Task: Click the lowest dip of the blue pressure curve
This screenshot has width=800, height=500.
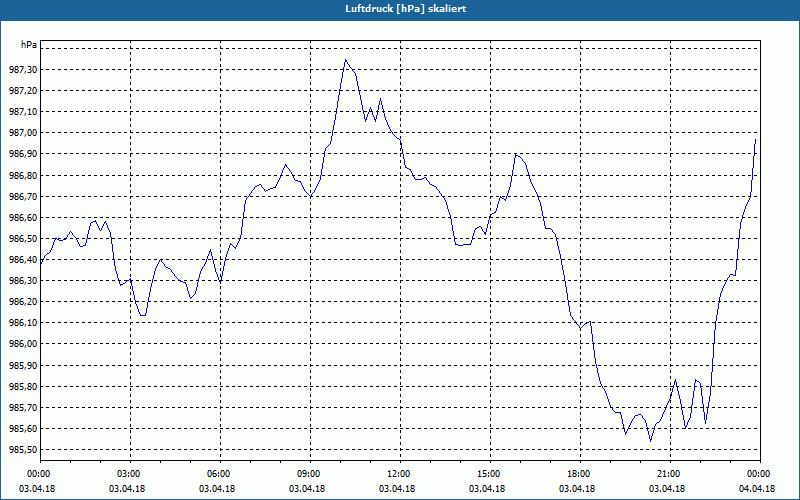Action: pos(650,441)
